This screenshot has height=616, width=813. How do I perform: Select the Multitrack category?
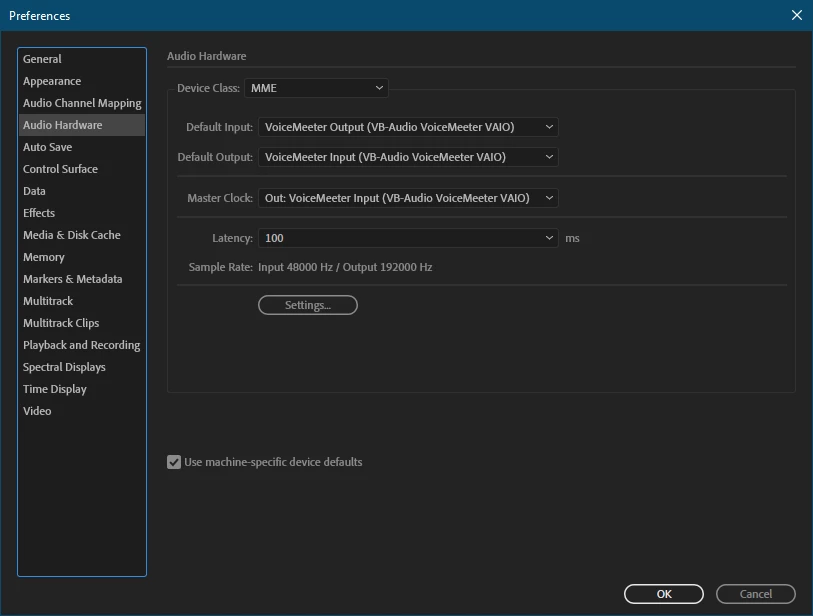click(81, 301)
